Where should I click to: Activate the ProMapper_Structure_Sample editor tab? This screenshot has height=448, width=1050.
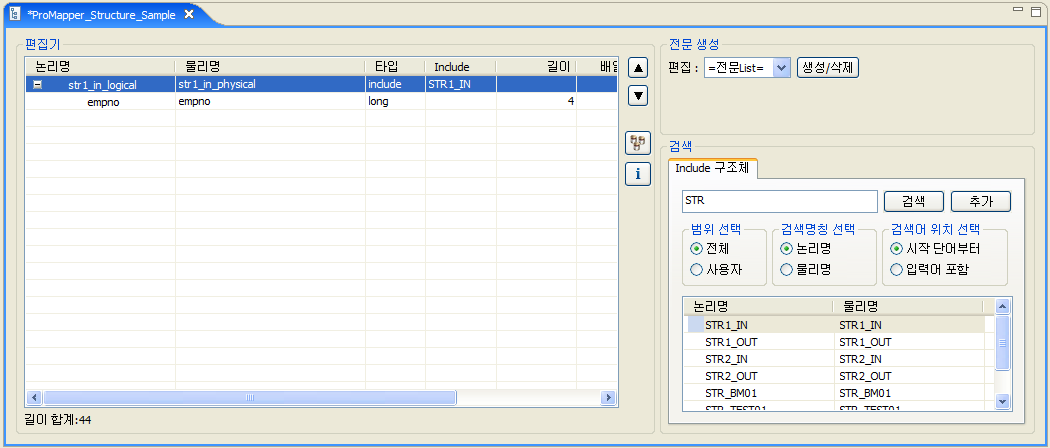coord(101,14)
